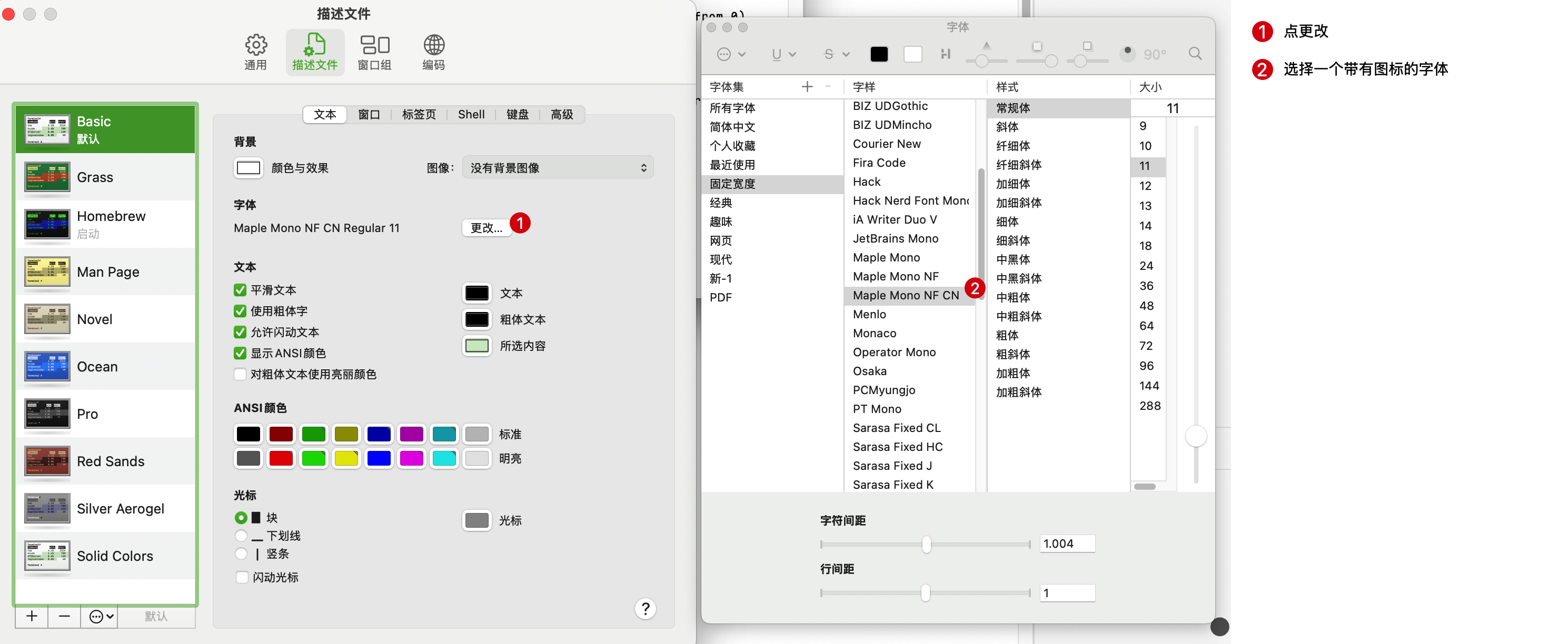Click the 字符间距 character spacing slider

click(x=926, y=544)
